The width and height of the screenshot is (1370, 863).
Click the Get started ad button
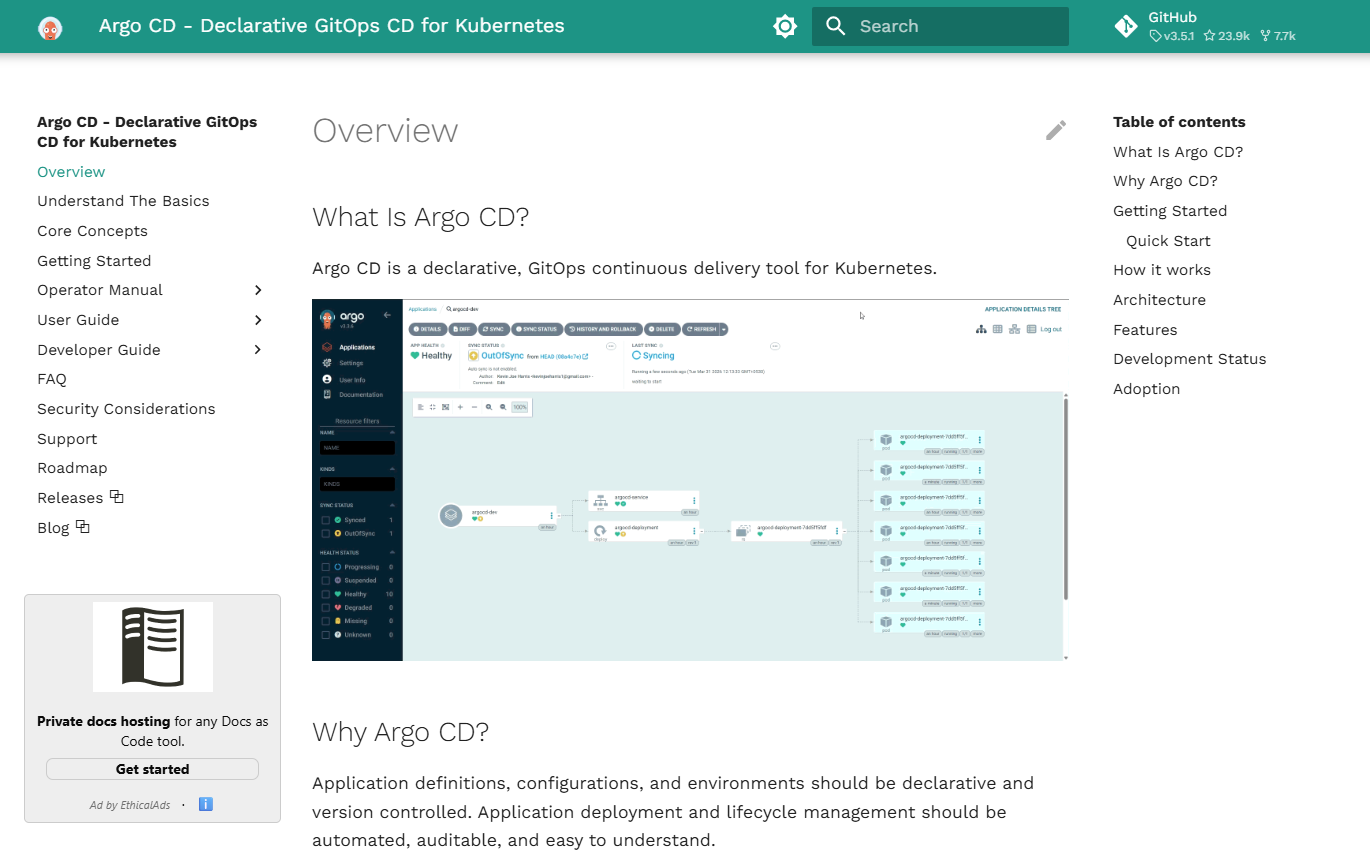[152, 769]
